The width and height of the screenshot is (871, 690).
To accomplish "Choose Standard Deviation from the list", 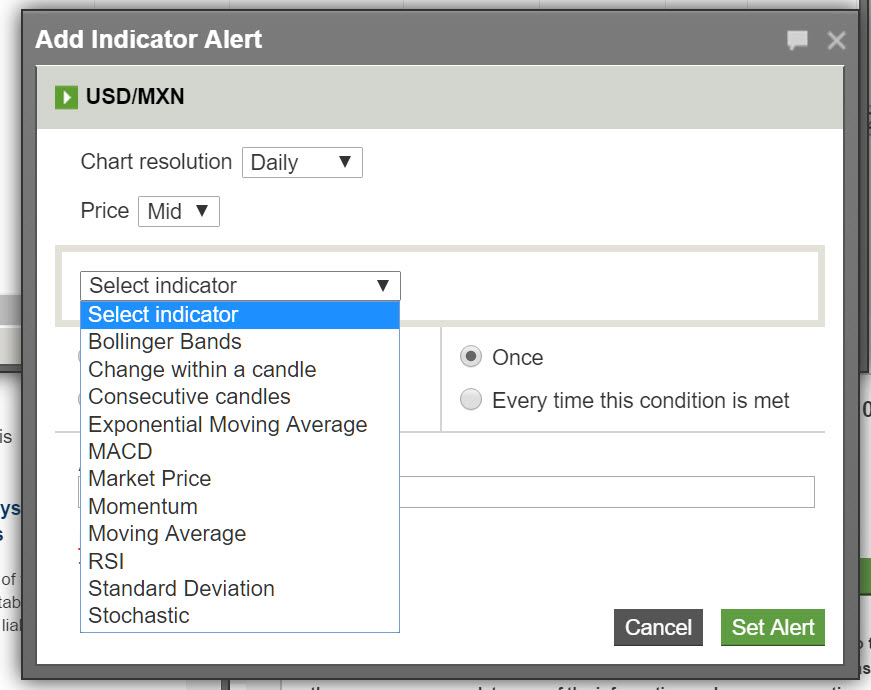I will [181, 588].
